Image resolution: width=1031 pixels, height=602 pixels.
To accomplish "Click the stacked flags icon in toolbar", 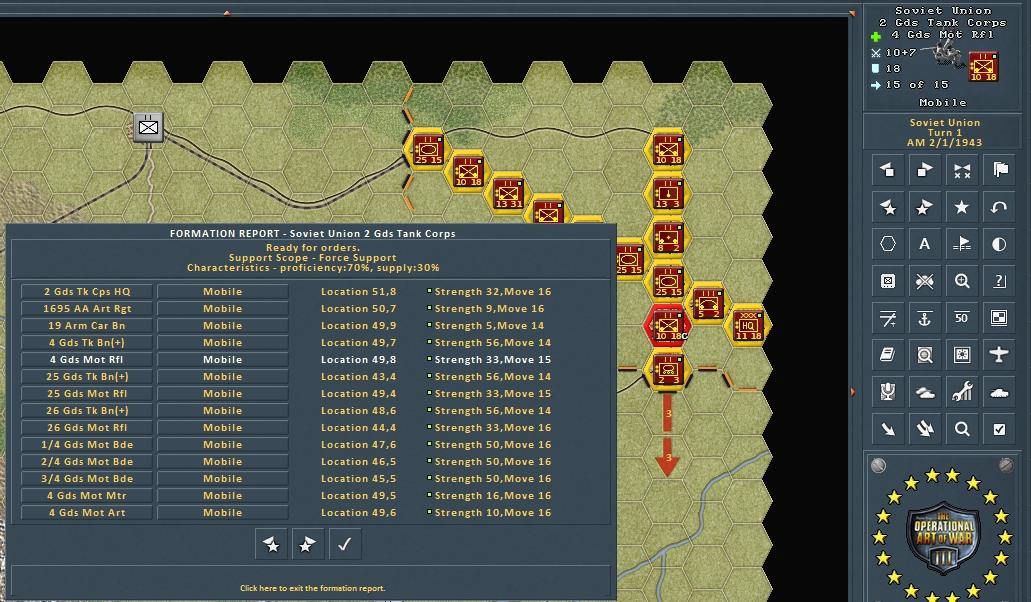I will click(x=999, y=170).
